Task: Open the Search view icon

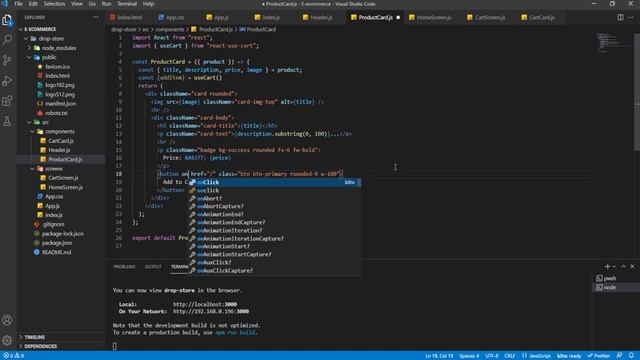Action: pos(7,40)
